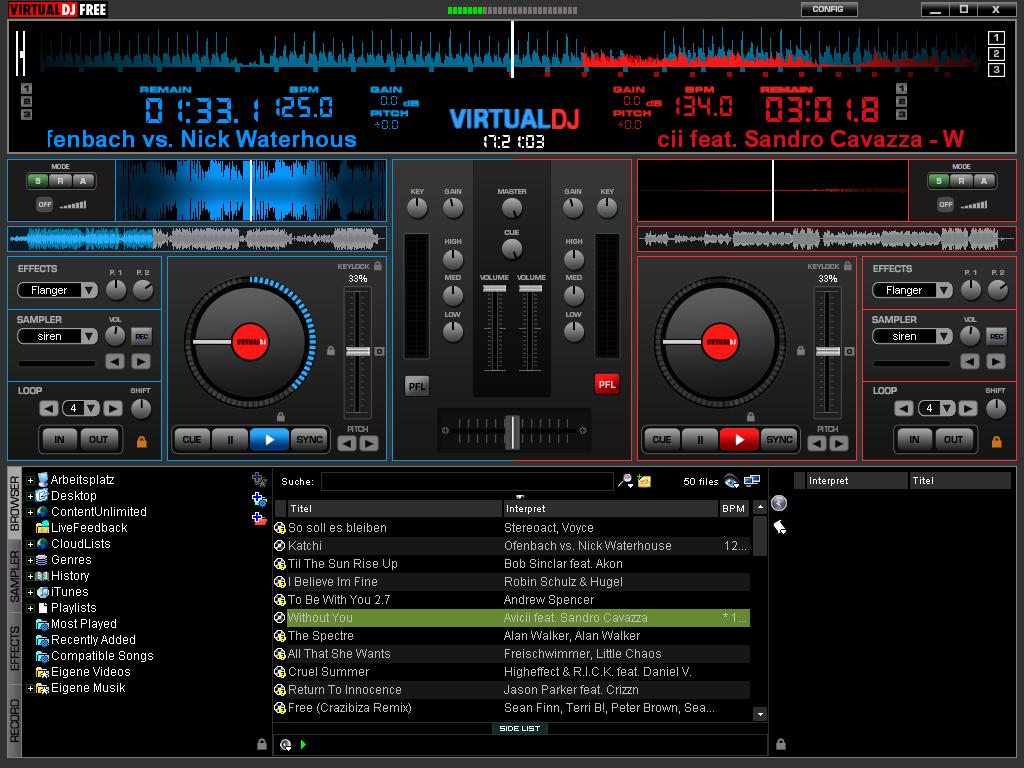Click the right deck keylock padlock icon
This screenshot has width=1024, height=768.
pos(848,266)
